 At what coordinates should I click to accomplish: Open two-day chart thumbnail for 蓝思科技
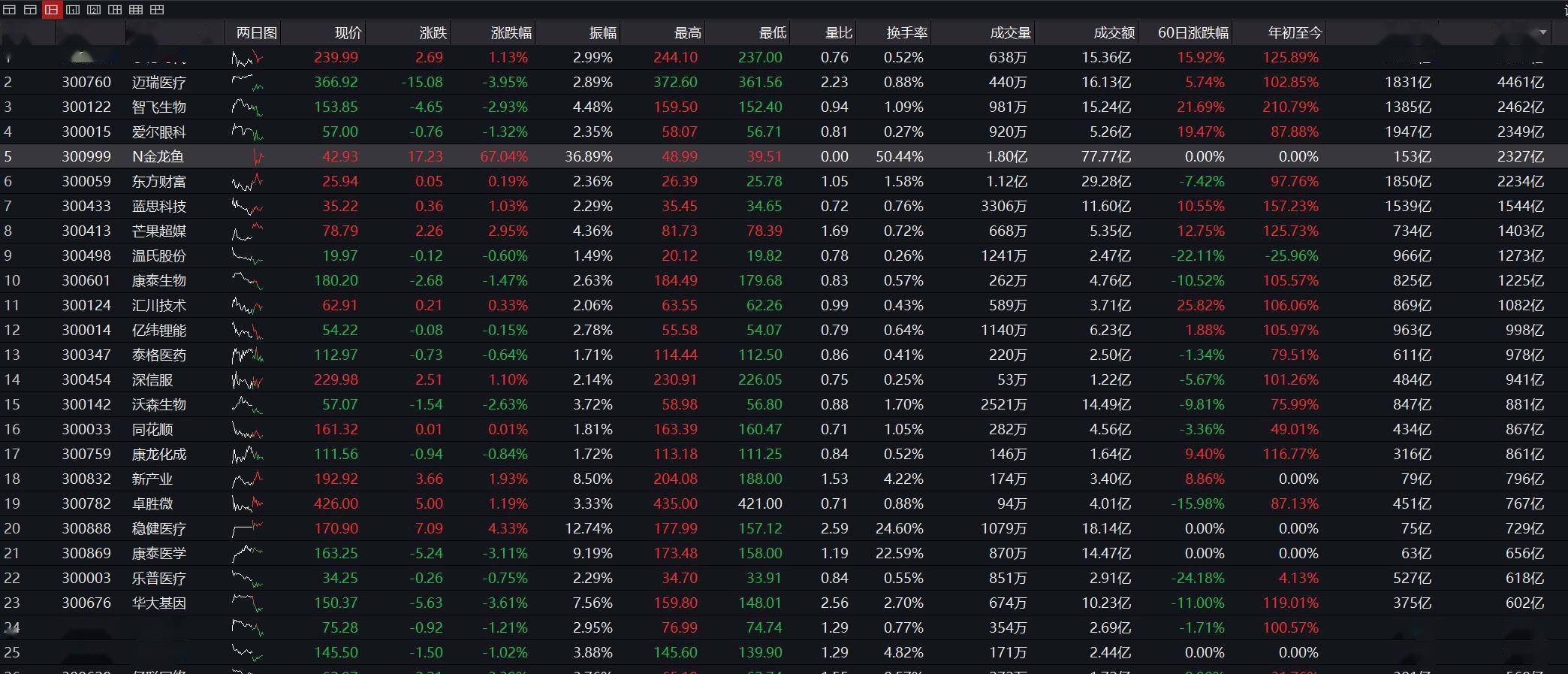(247, 207)
